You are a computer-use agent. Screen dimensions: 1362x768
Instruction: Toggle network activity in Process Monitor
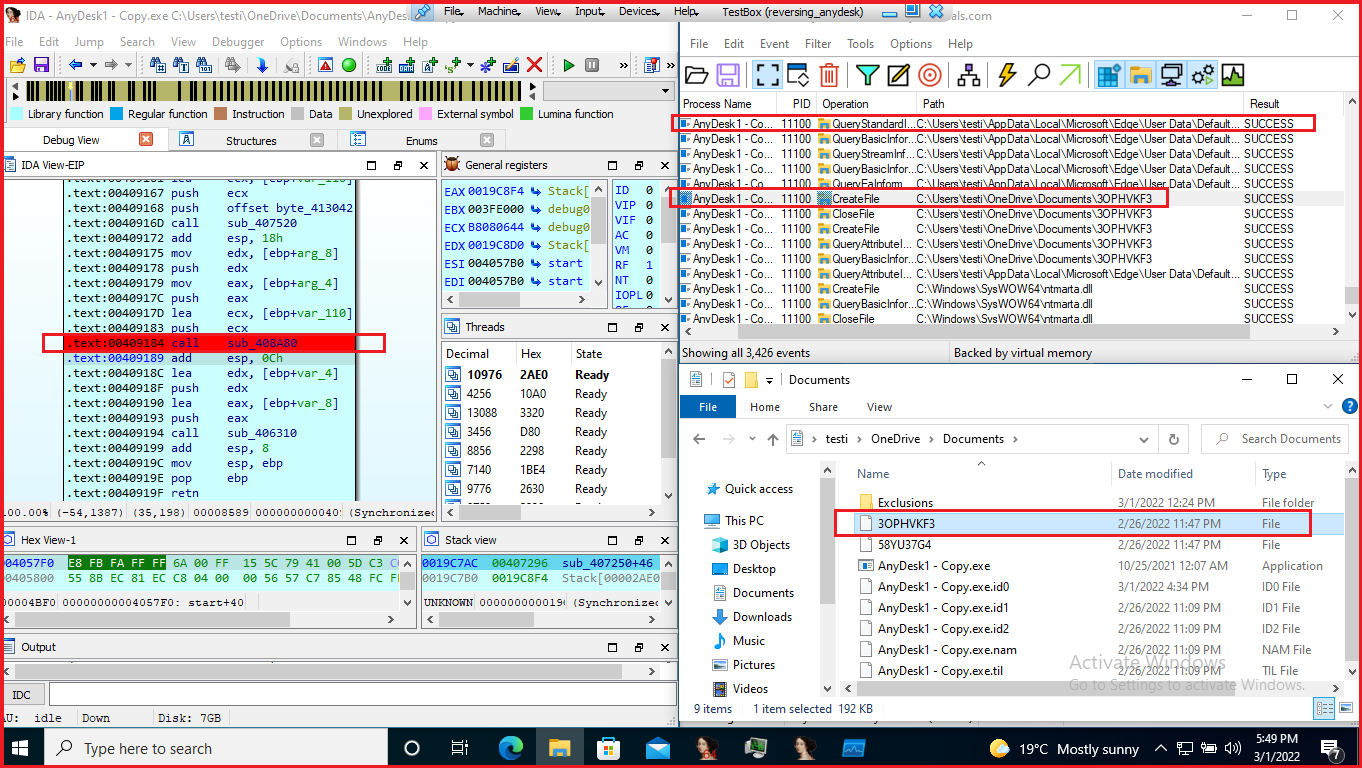[x=1171, y=75]
